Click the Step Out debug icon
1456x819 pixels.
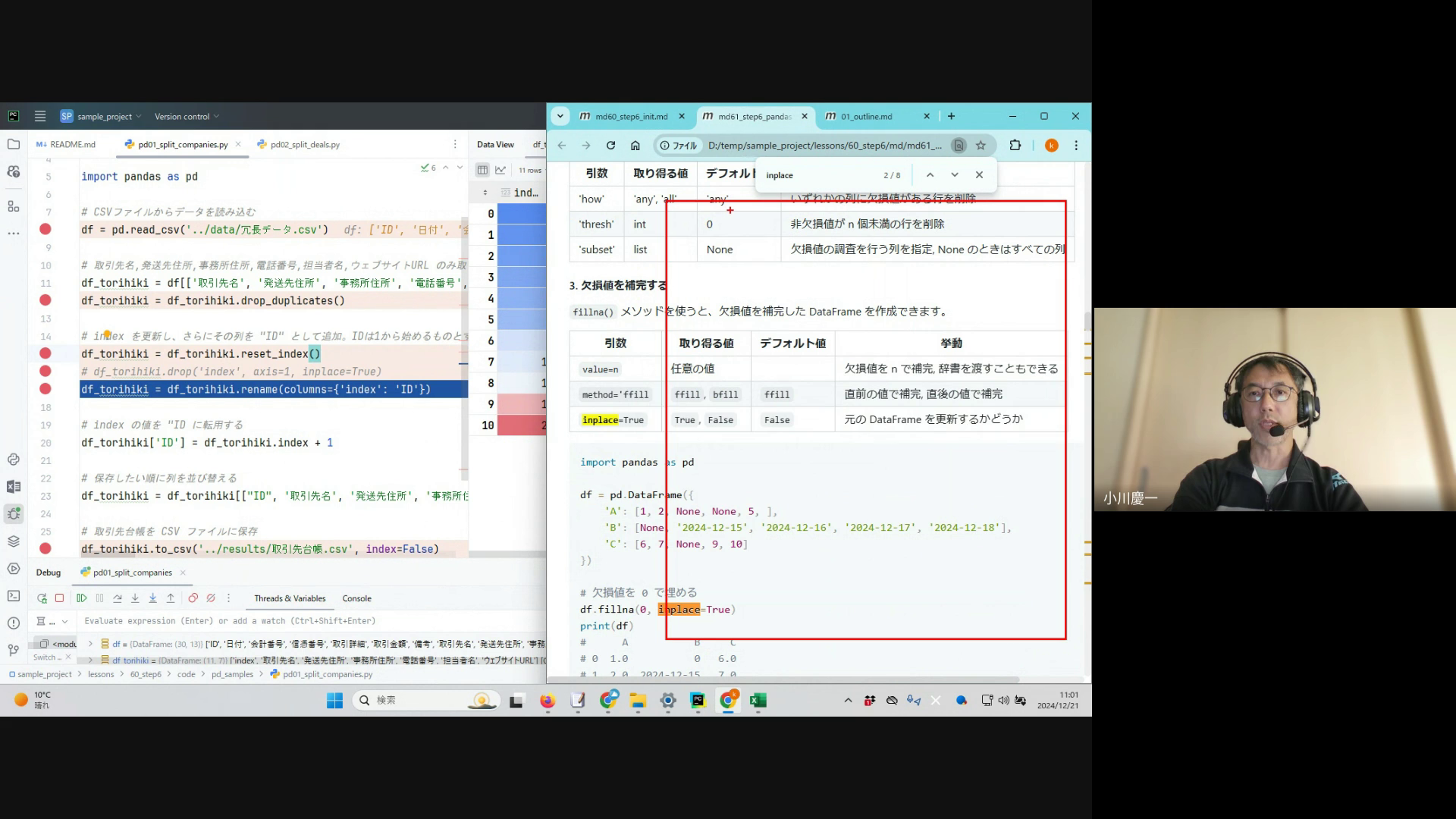tap(171, 598)
